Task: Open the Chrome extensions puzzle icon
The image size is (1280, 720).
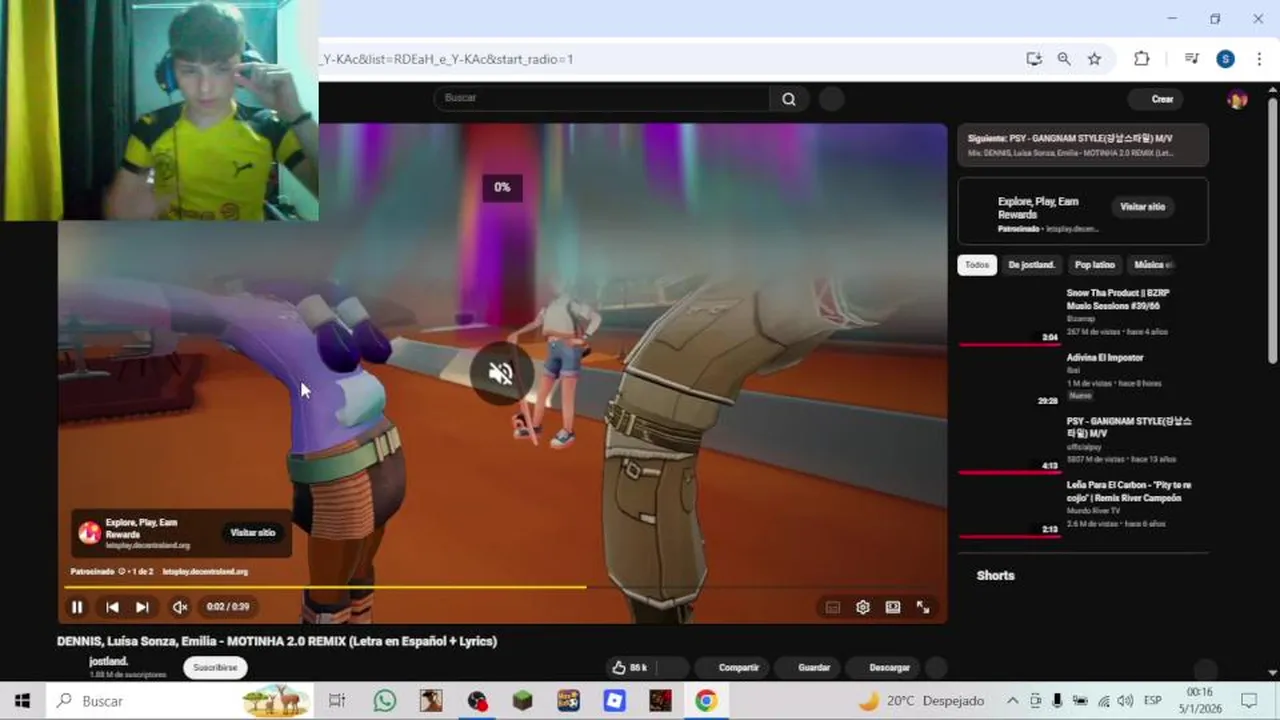Action: (x=1141, y=59)
